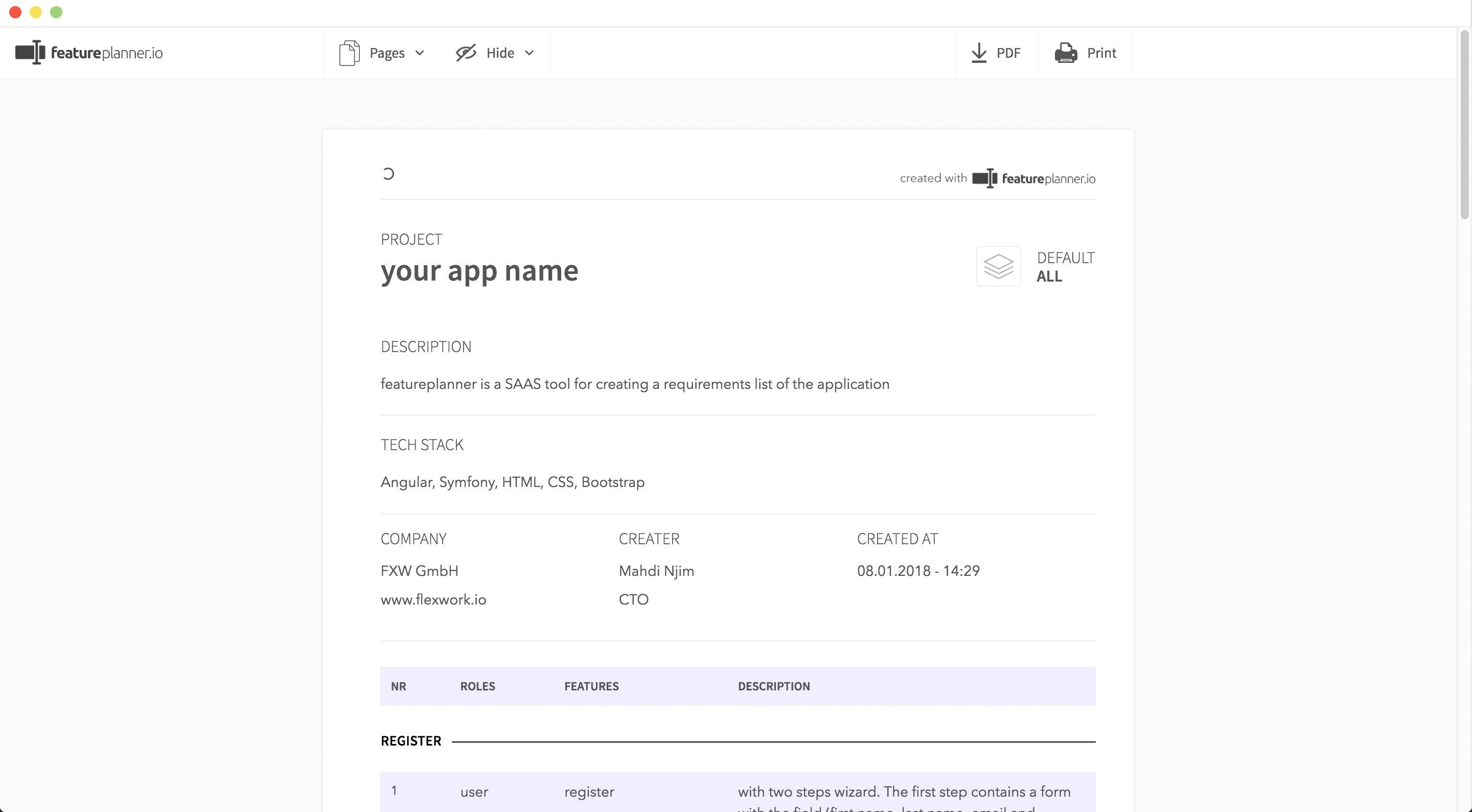Viewport: 1472px width, 812px height.
Task: Toggle visibility using the Hide control
Action: pyautogui.click(x=499, y=53)
